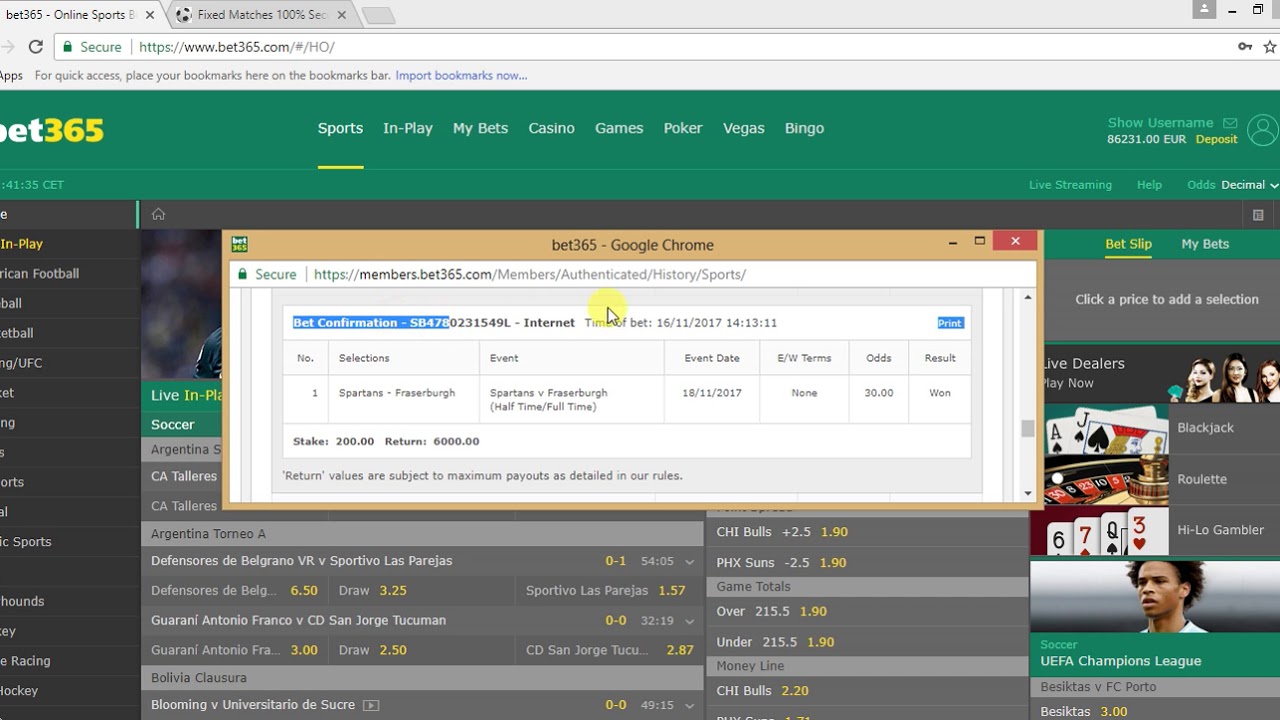The image size is (1280, 720).
Task: Click the 86231.00 EUR account balance
Action: coord(1147,139)
